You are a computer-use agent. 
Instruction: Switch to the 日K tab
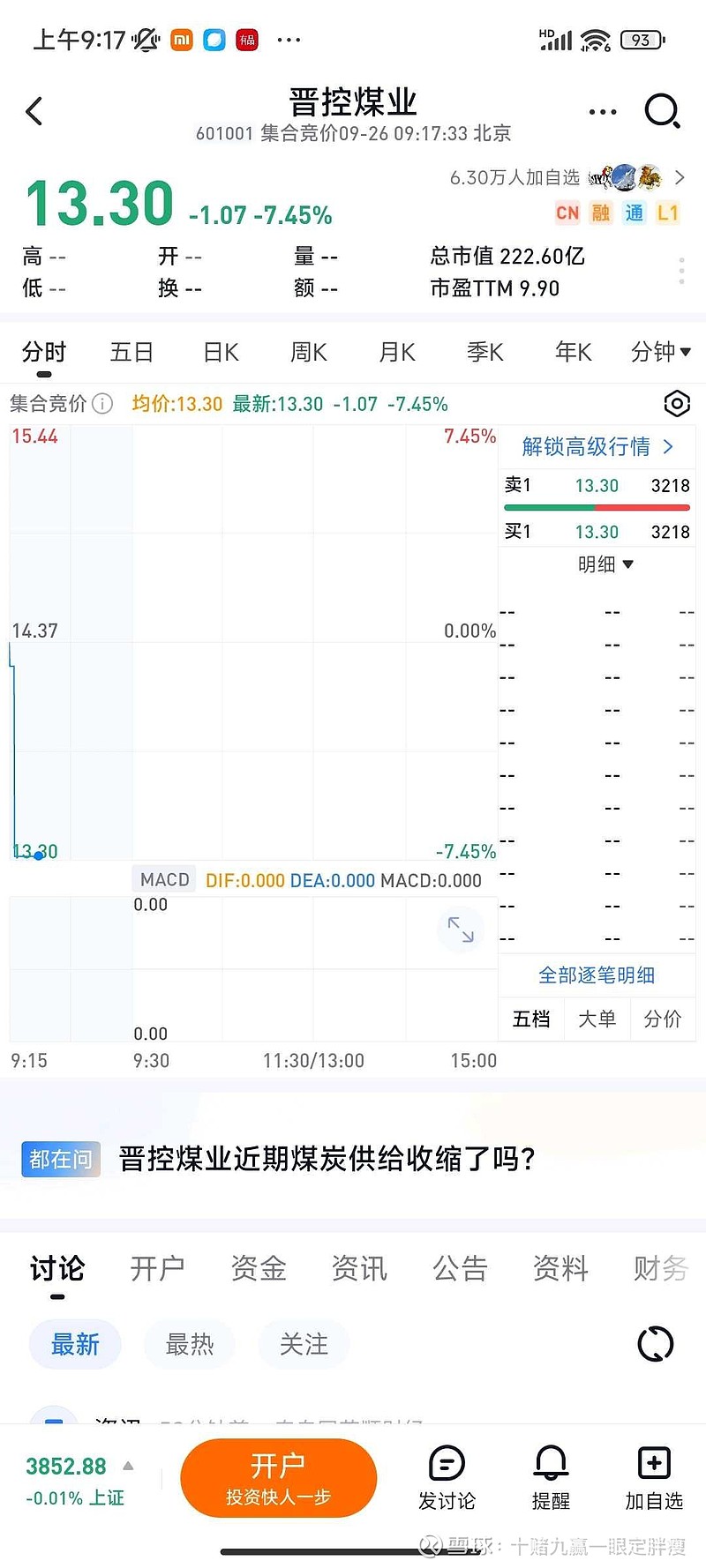221,352
